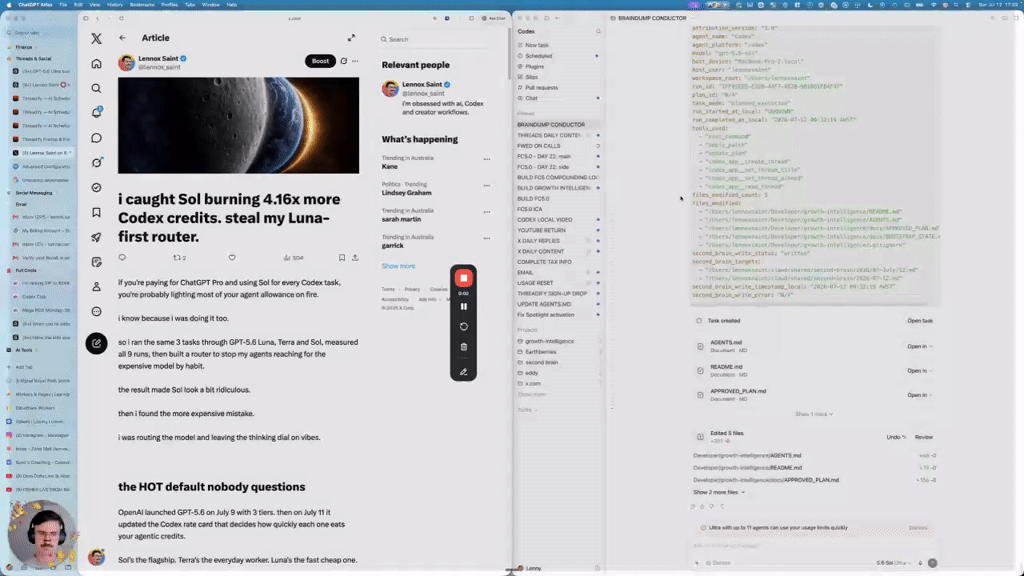Open the growth-intelligence project
Viewport: 1024px width, 576px height.
tap(549, 341)
